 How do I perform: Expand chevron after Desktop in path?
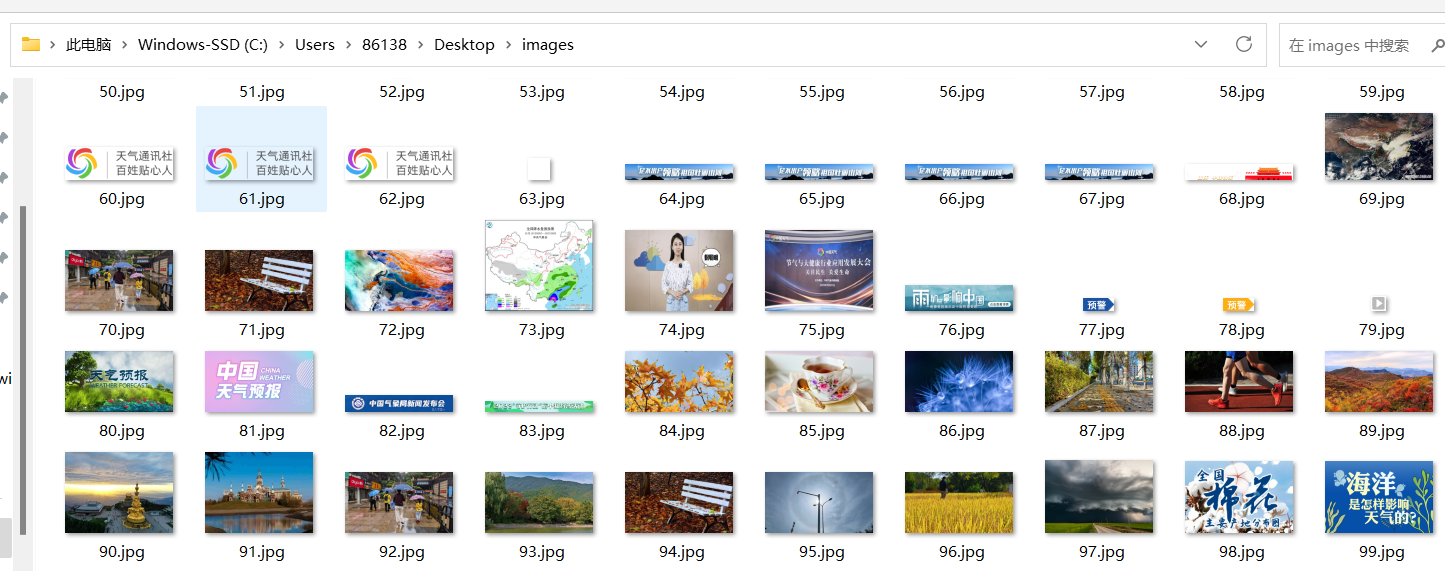(x=508, y=45)
